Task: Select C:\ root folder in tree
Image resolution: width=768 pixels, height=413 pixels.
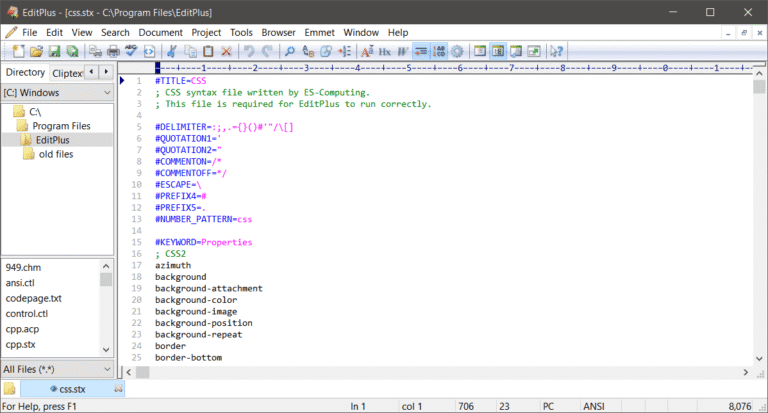Action: pos(35,112)
